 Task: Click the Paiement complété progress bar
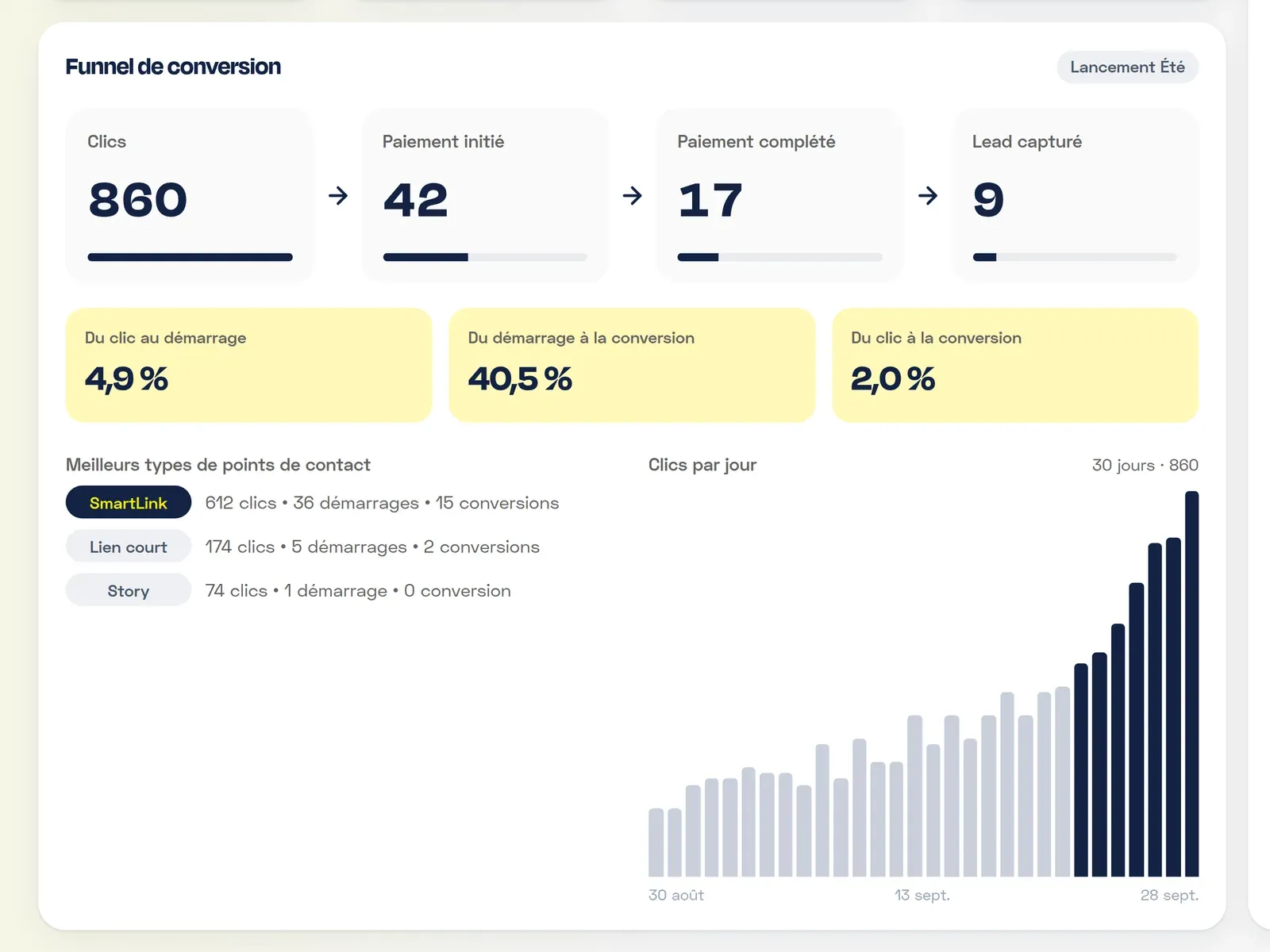(x=780, y=257)
